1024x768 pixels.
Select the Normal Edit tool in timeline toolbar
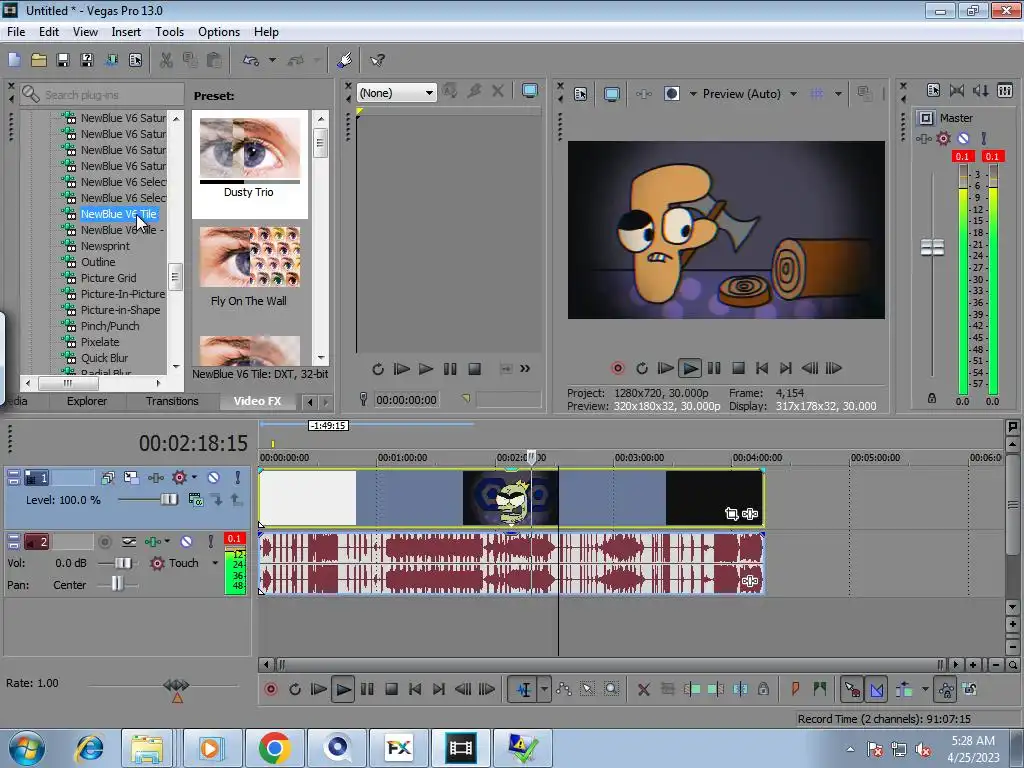tap(524, 689)
